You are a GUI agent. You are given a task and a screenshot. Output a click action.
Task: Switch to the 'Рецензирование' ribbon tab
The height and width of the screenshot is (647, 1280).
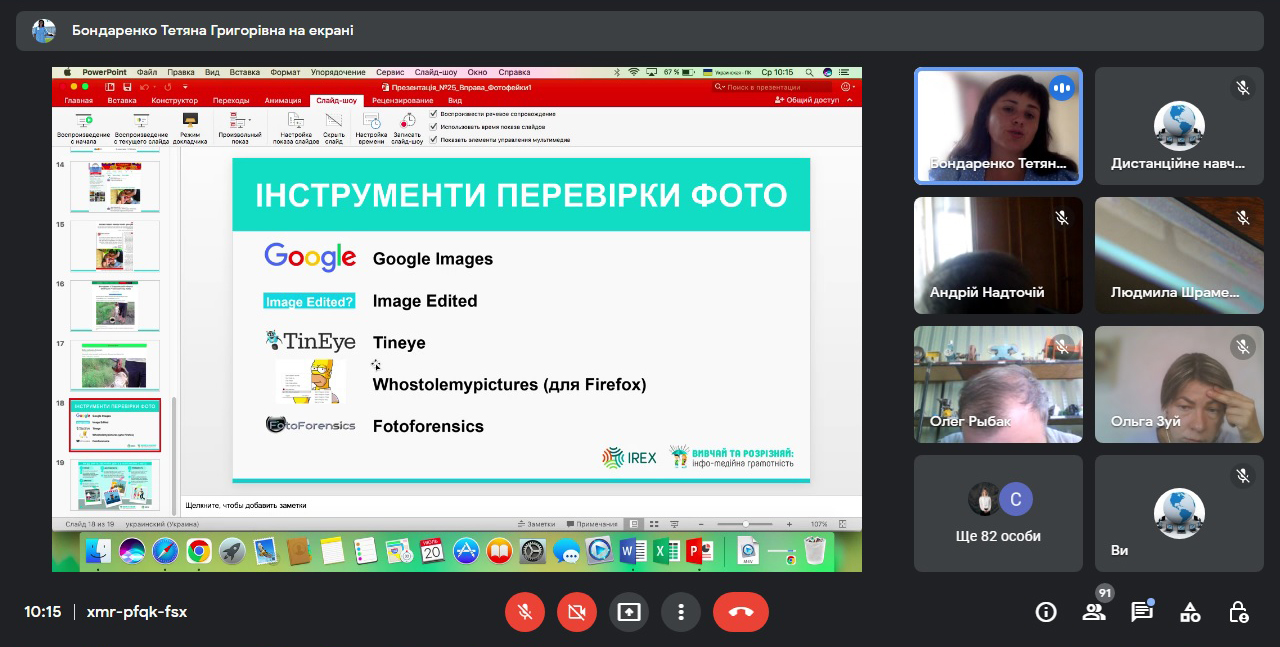(403, 100)
